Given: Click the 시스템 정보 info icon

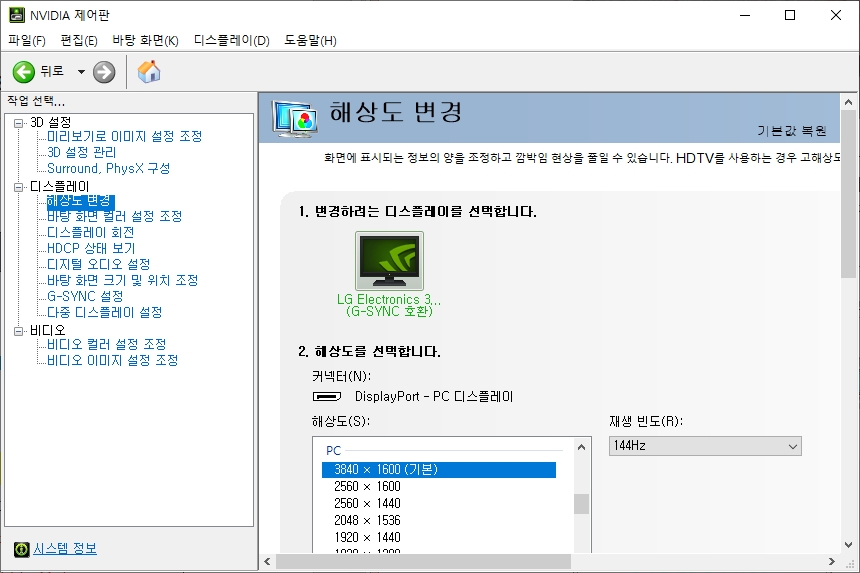Looking at the screenshot, I should tap(22, 549).
